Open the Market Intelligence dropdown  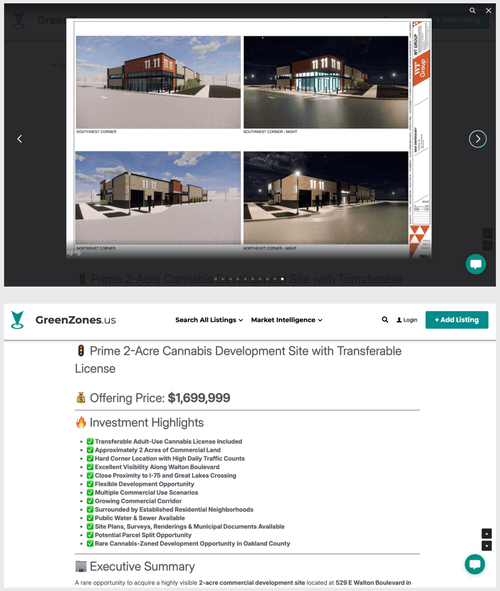tap(286, 320)
